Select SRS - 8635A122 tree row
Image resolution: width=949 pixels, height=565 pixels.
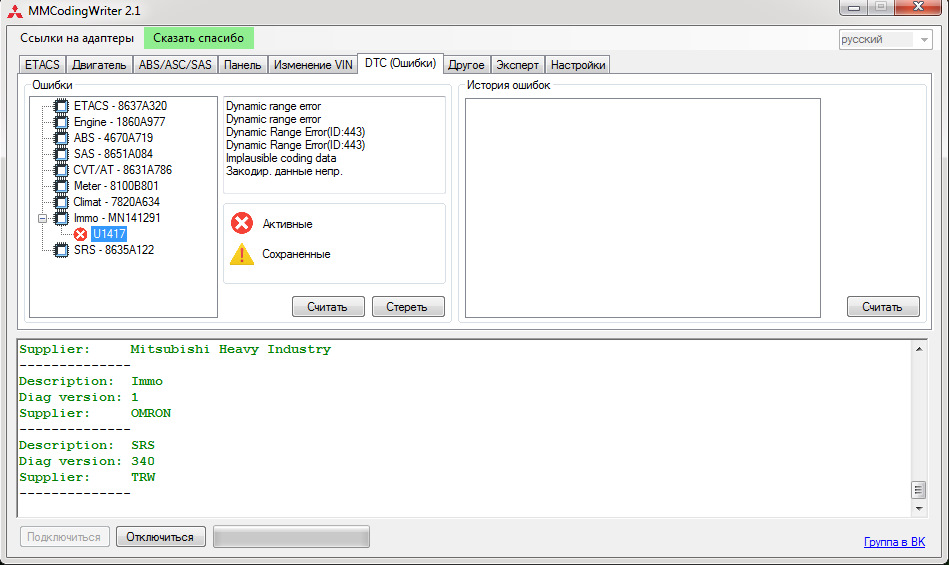(x=114, y=250)
